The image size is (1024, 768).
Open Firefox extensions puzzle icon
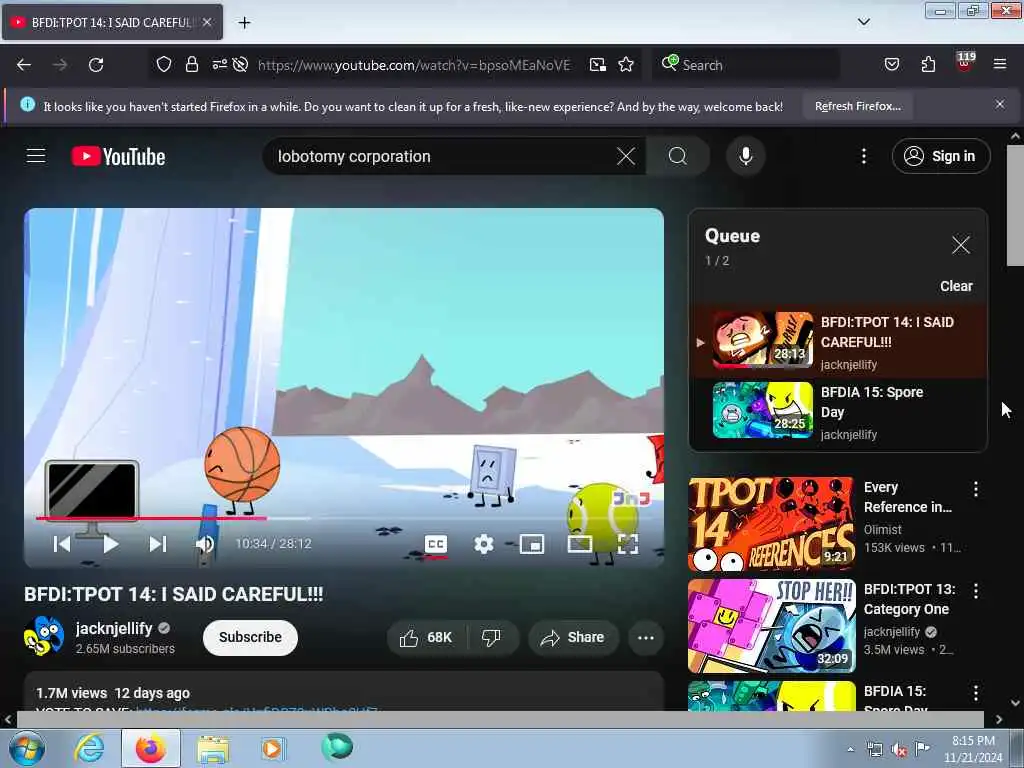click(x=928, y=64)
